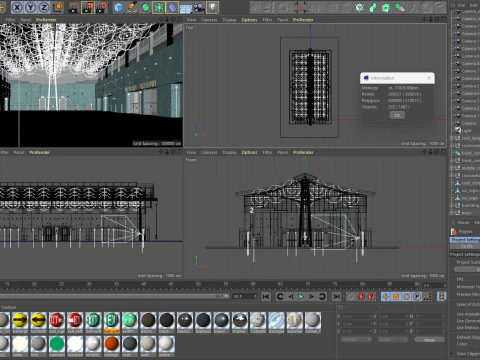Toggle the Z axis lock
The height and width of the screenshot is (360, 480).
(44, 7)
